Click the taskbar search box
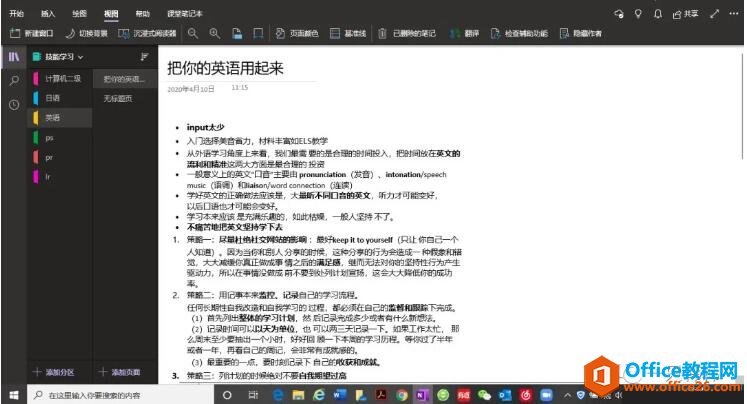 tap(121, 395)
